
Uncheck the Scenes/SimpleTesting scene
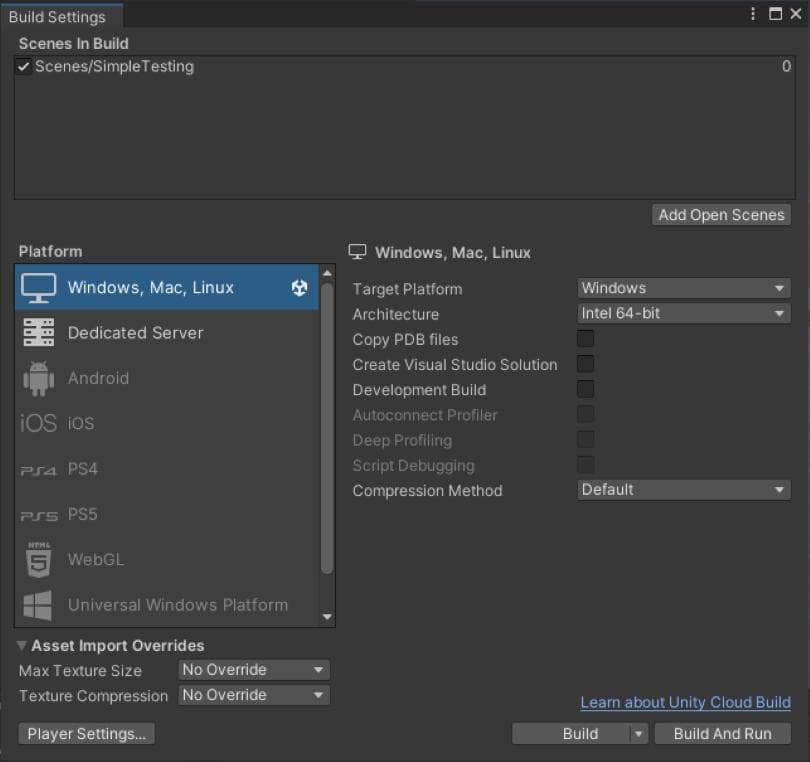pyautogui.click(x=22, y=66)
